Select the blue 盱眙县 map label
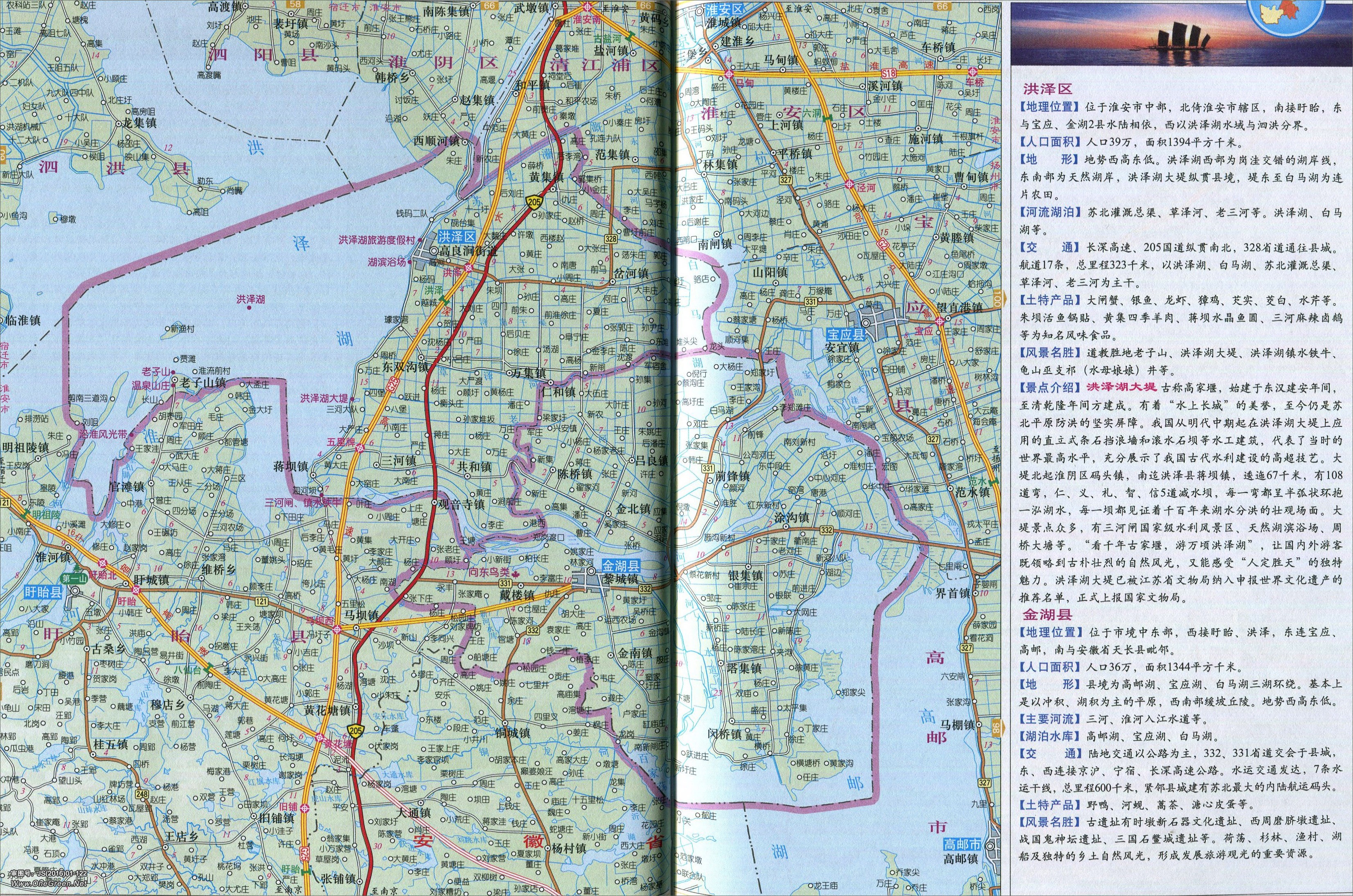The image size is (1353, 896). click(x=43, y=592)
